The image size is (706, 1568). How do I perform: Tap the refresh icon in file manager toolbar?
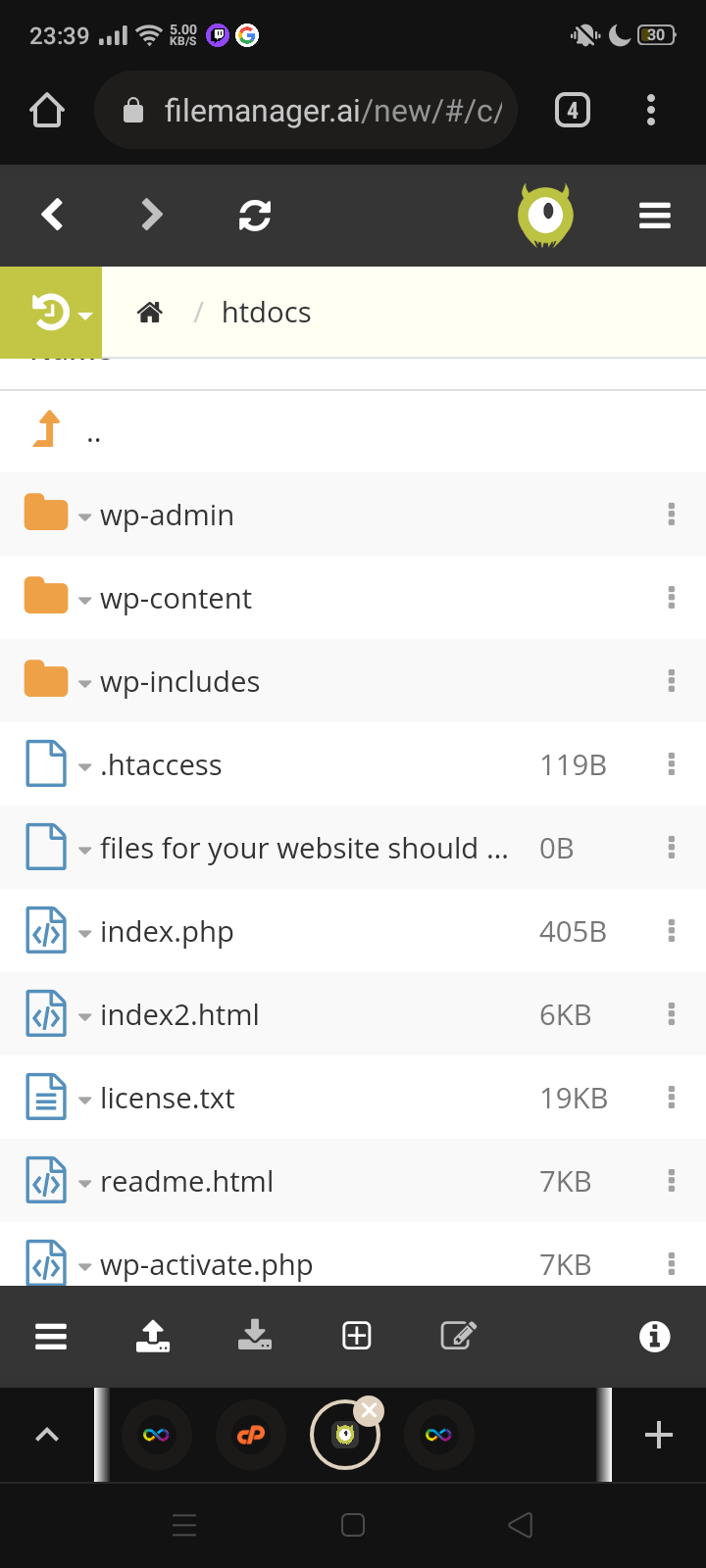pyautogui.click(x=255, y=215)
